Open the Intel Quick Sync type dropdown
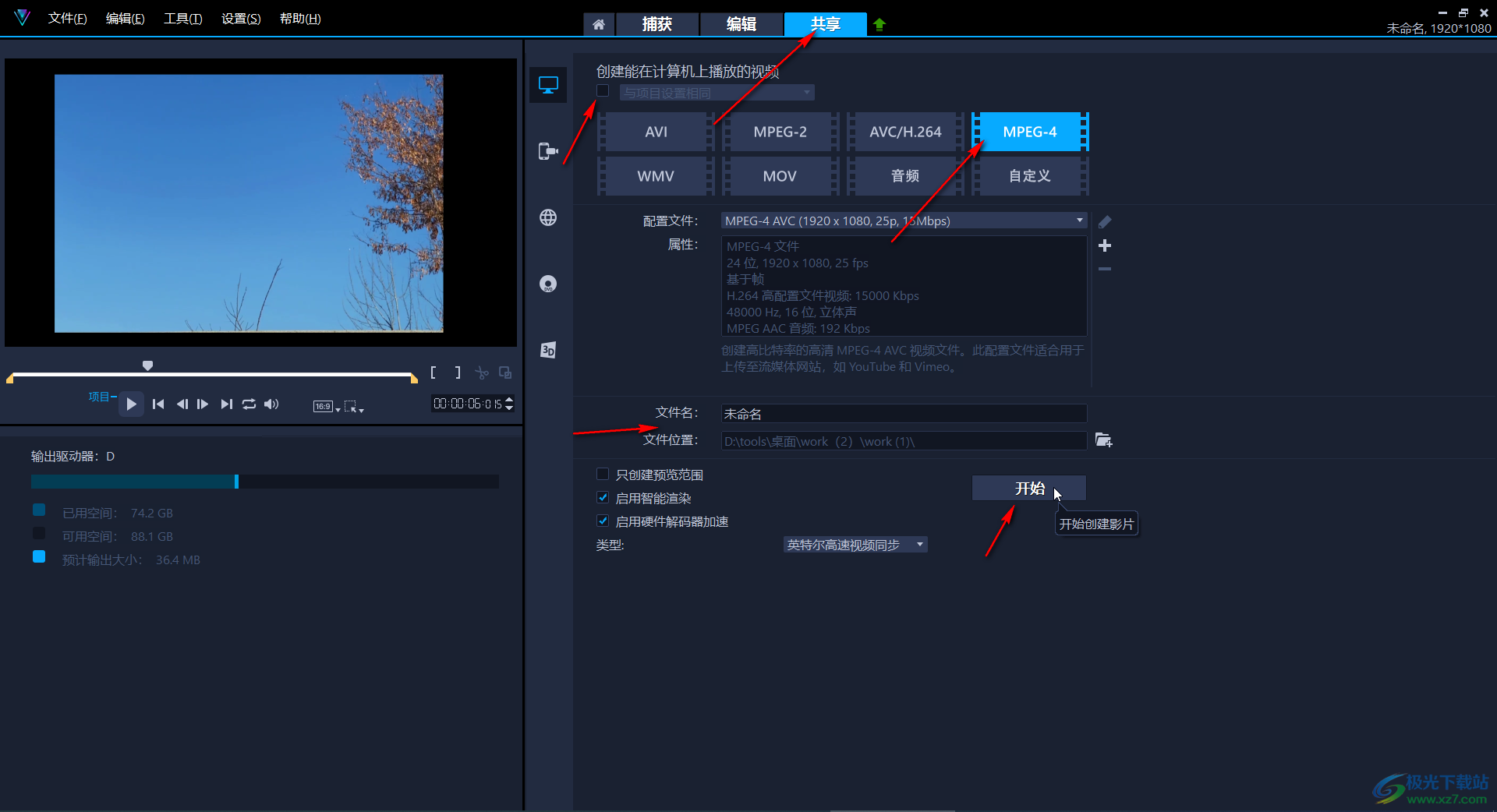Image resolution: width=1497 pixels, height=812 pixels. tap(855, 545)
